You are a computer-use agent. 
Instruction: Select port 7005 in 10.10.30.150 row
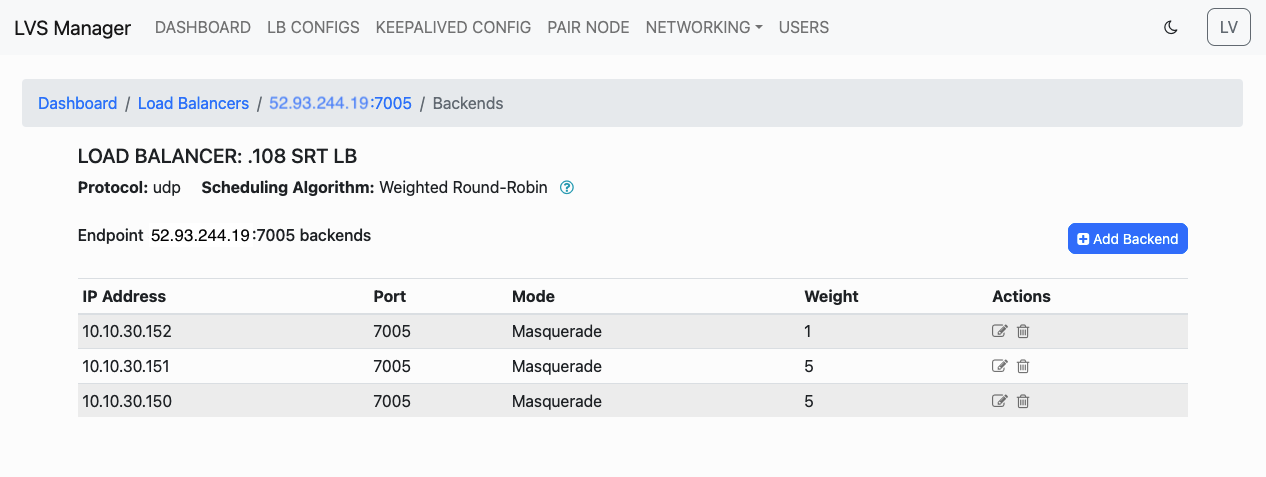coord(392,401)
